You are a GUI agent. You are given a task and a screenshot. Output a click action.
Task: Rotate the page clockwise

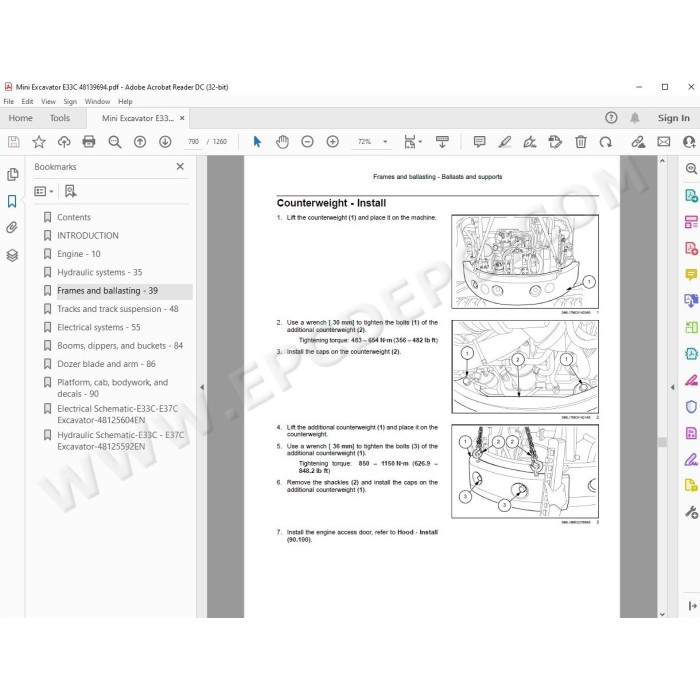point(606,142)
